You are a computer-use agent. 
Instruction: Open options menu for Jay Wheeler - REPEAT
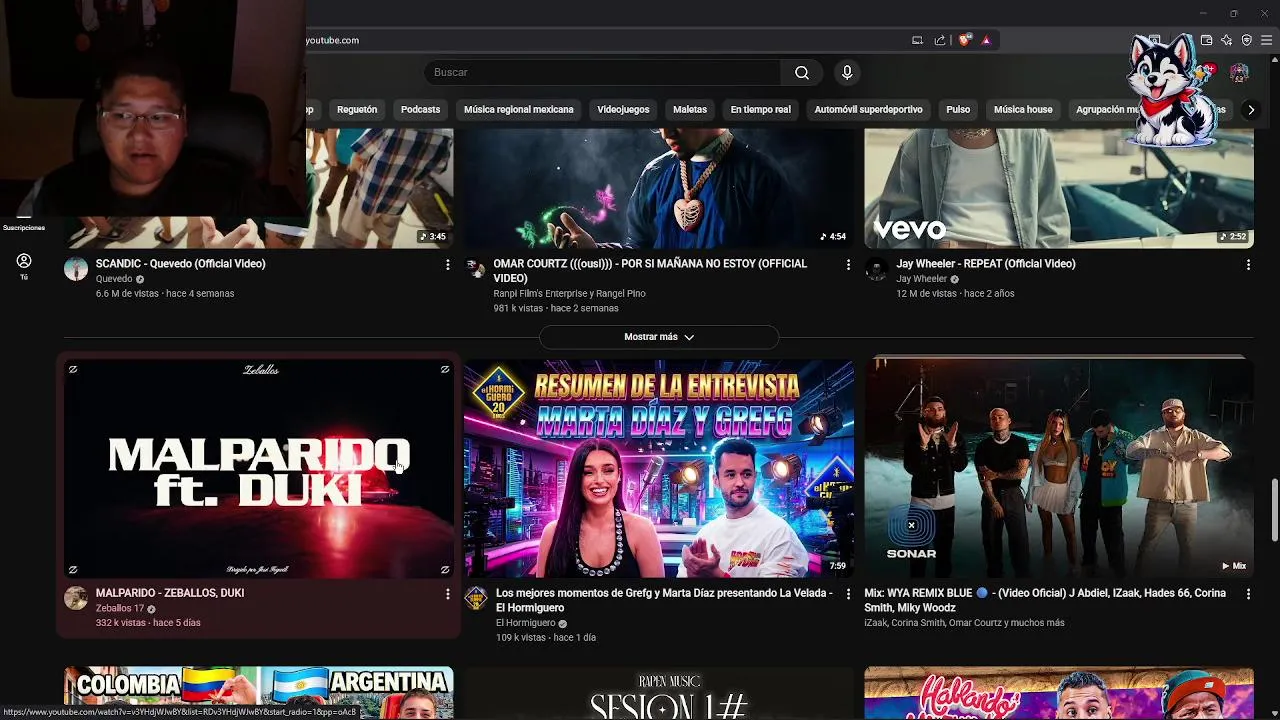tap(1248, 265)
